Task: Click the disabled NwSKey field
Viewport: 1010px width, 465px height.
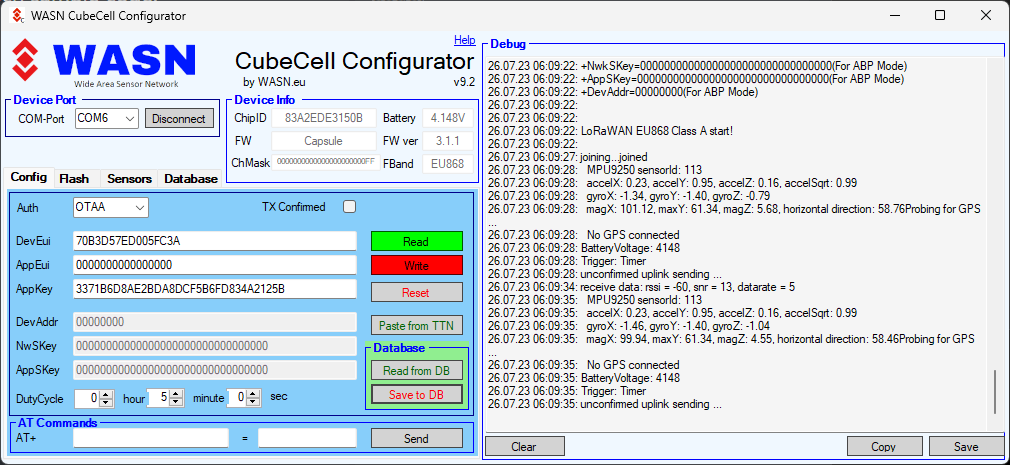Action: 214,346
